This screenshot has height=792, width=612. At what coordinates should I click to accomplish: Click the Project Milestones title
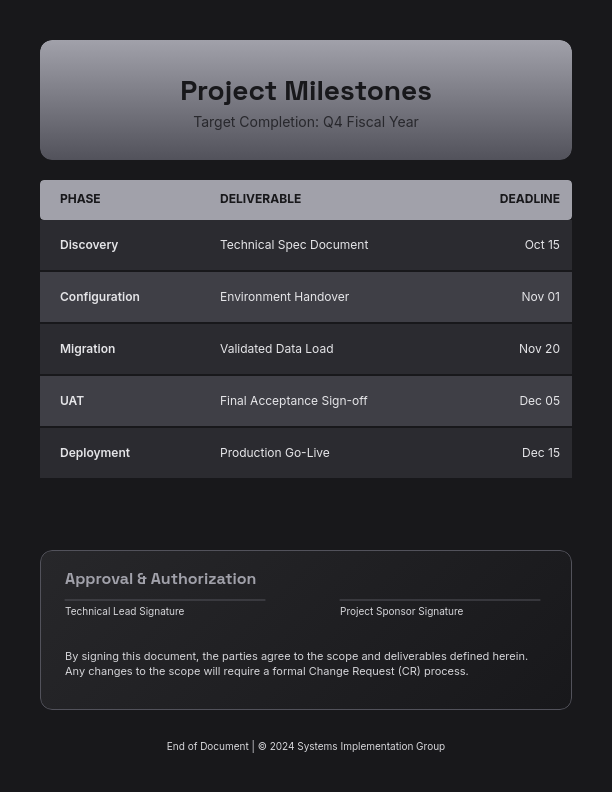tap(306, 91)
